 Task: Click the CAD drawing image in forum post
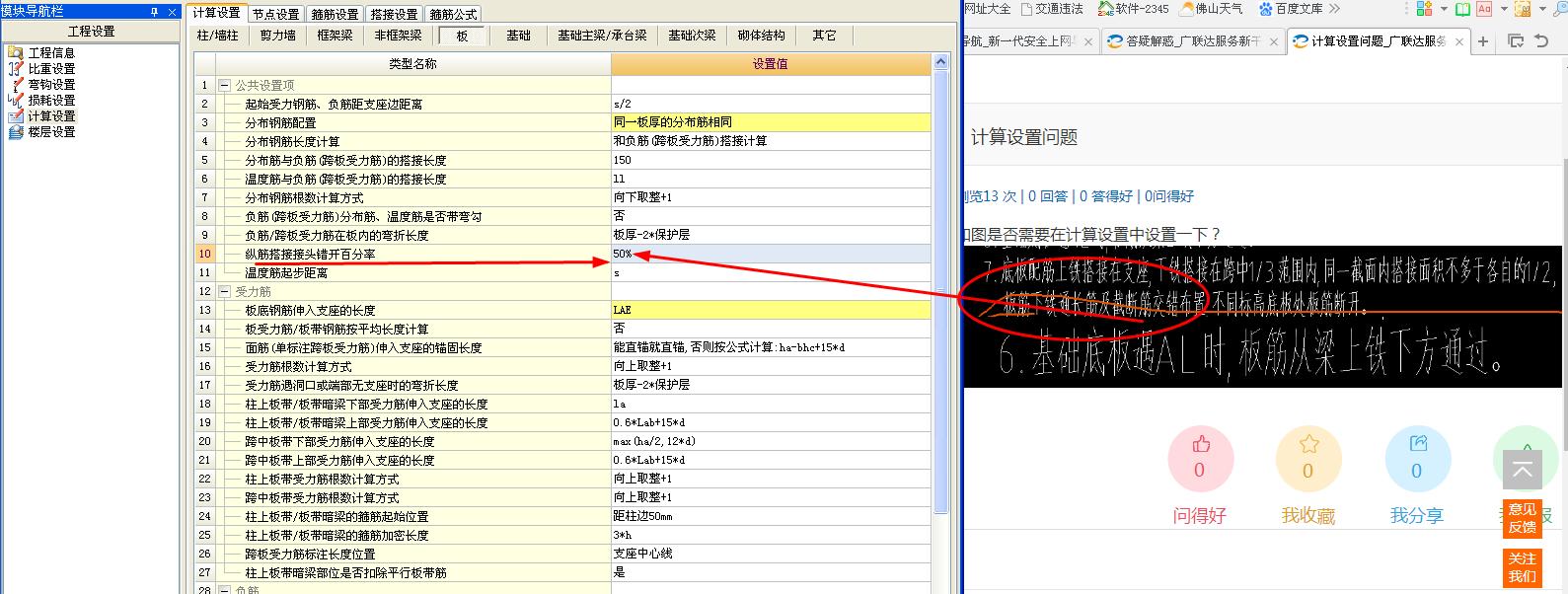[x=1263, y=316]
